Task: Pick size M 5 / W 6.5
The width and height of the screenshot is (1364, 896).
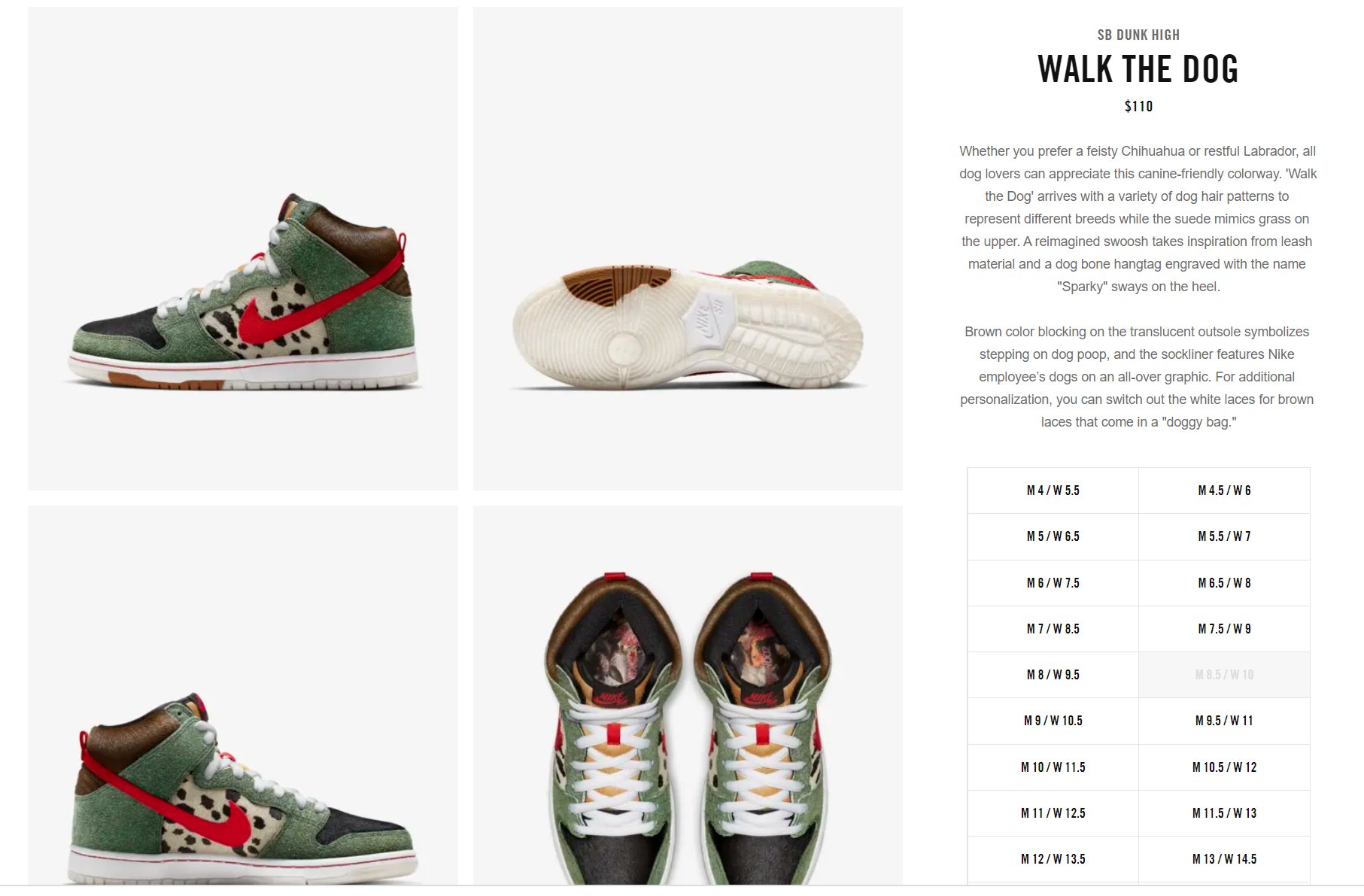Action: (1053, 536)
